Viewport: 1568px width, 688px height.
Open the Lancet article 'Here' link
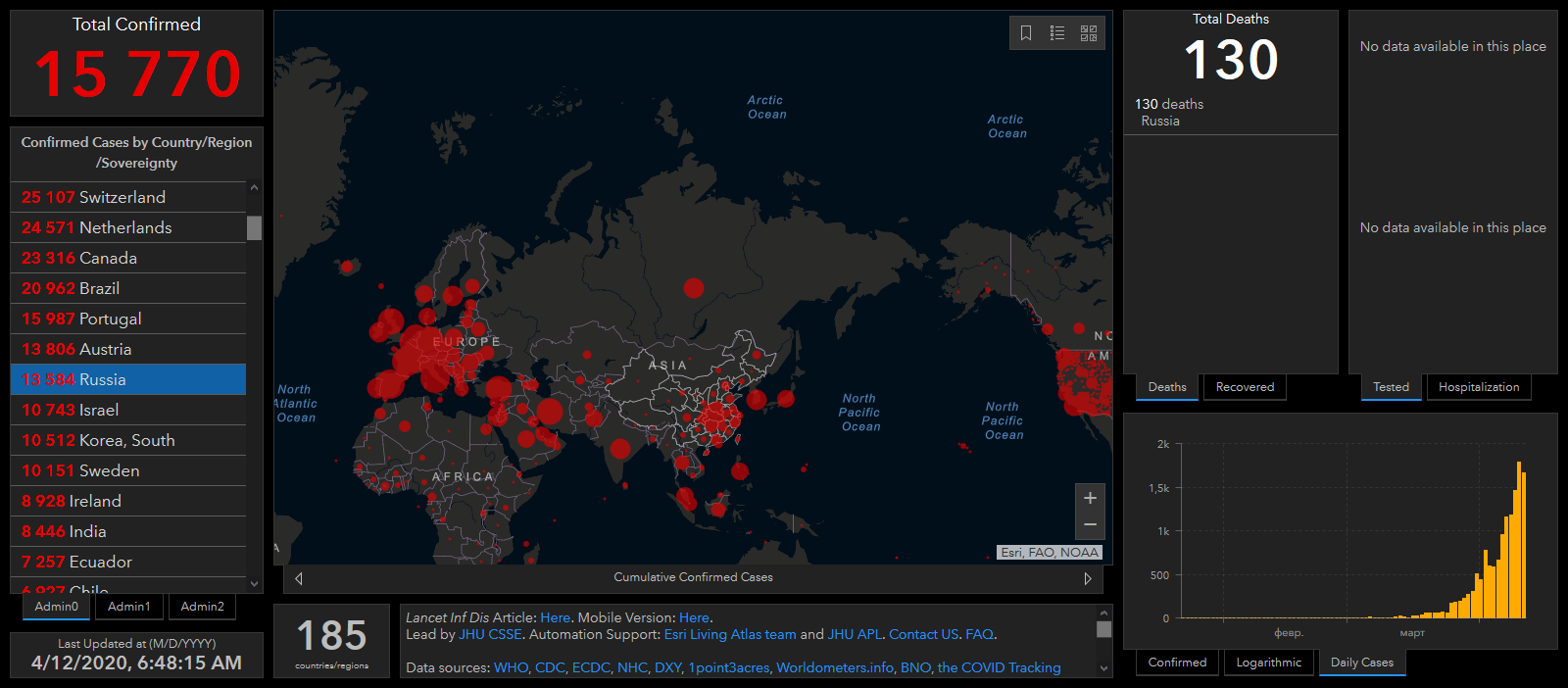[x=555, y=617]
